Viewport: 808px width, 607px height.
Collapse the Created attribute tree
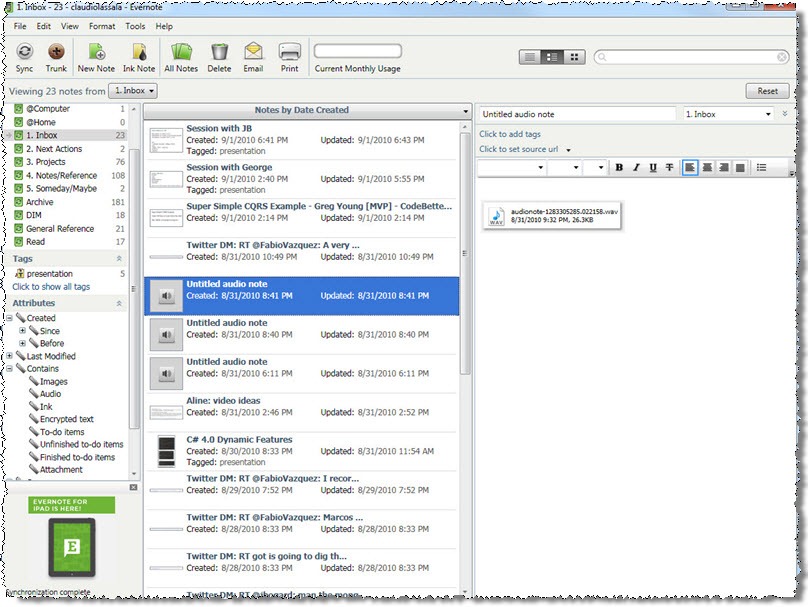[x=9, y=318]
